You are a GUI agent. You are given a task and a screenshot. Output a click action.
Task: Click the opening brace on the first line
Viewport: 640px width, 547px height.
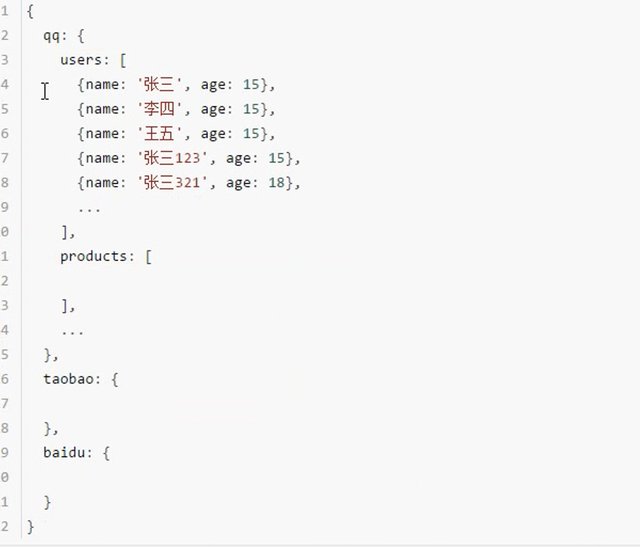31,11
